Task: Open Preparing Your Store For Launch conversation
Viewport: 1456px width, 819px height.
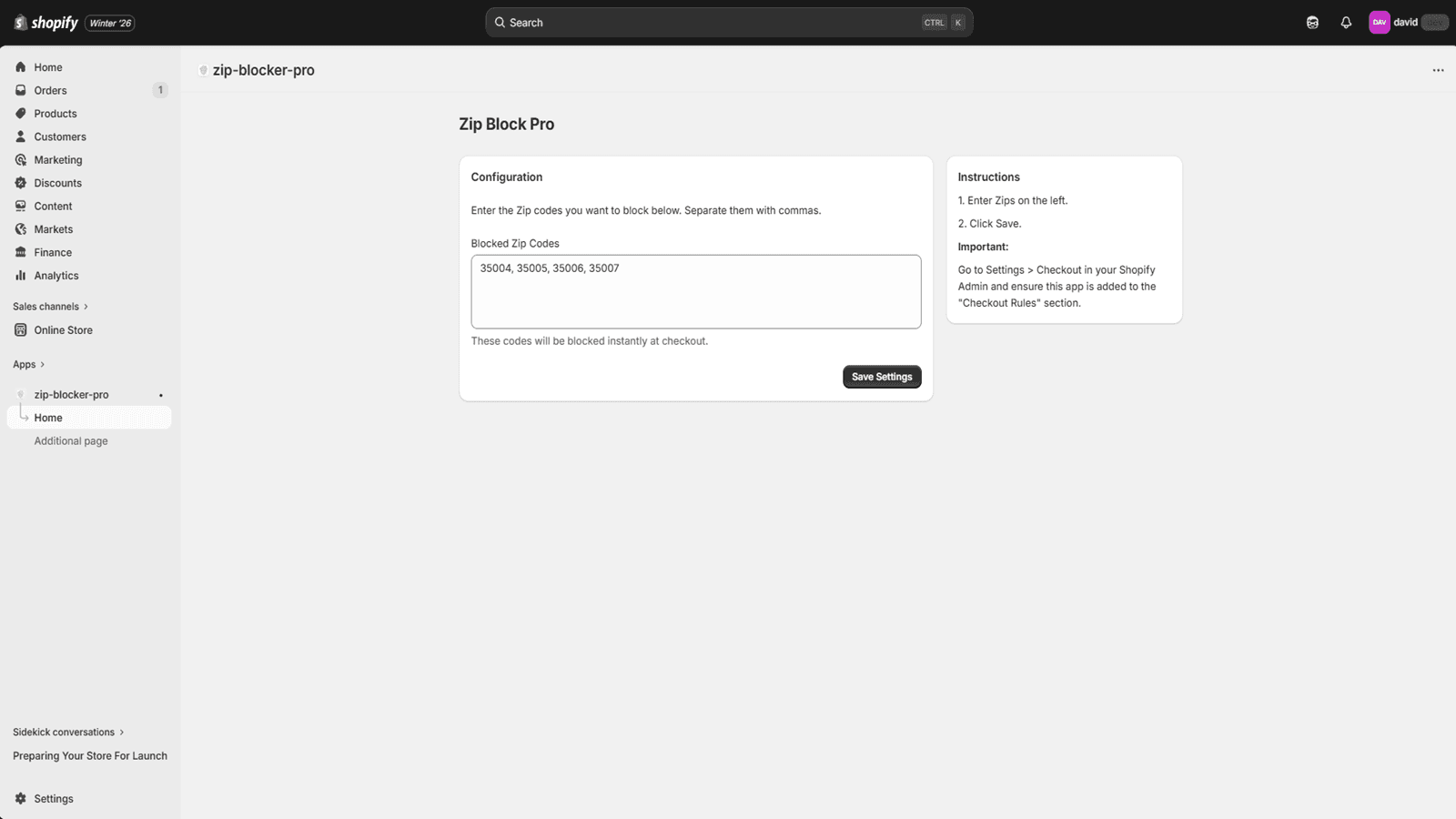Action: pos(90,756)
